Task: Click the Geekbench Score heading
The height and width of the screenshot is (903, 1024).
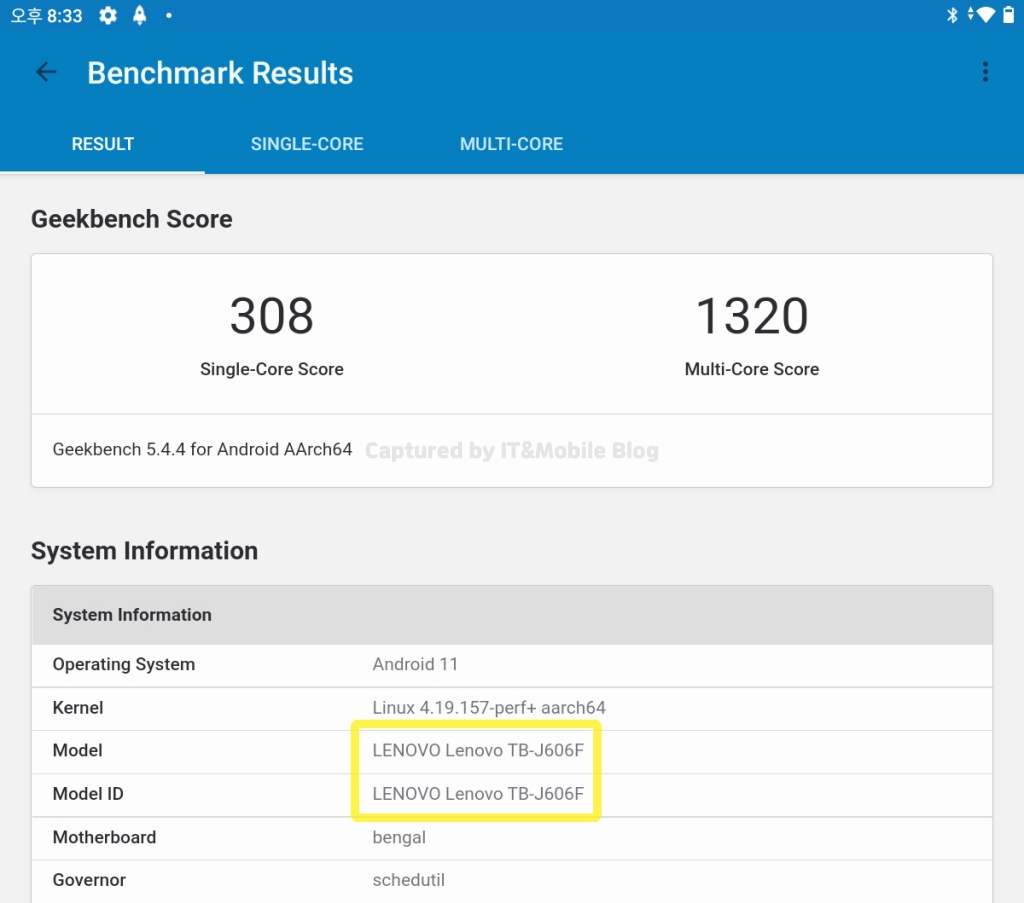Action: click(x=132, y=219)
